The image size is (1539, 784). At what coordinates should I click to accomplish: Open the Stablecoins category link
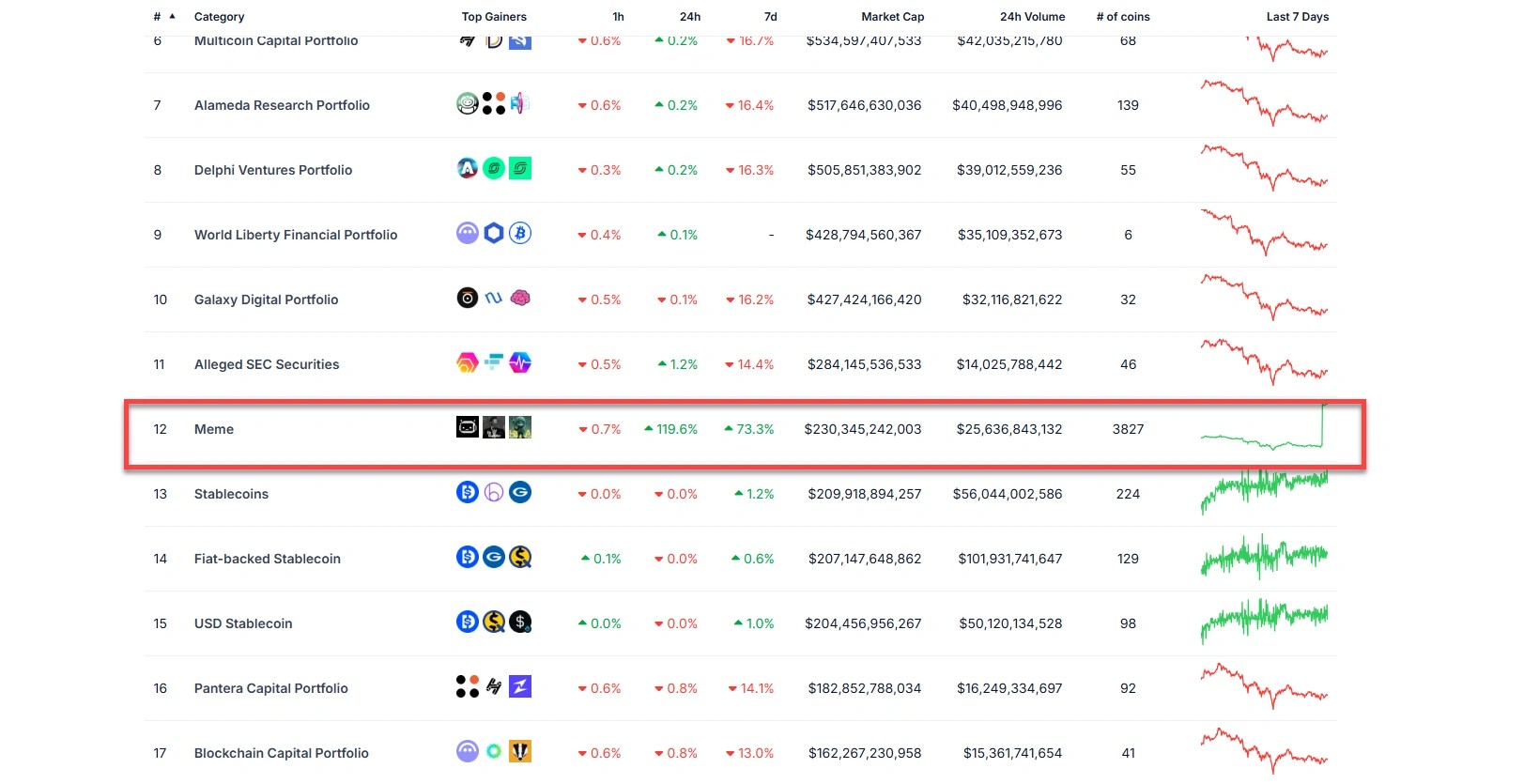pyautogui.click(x=231, y=494)
